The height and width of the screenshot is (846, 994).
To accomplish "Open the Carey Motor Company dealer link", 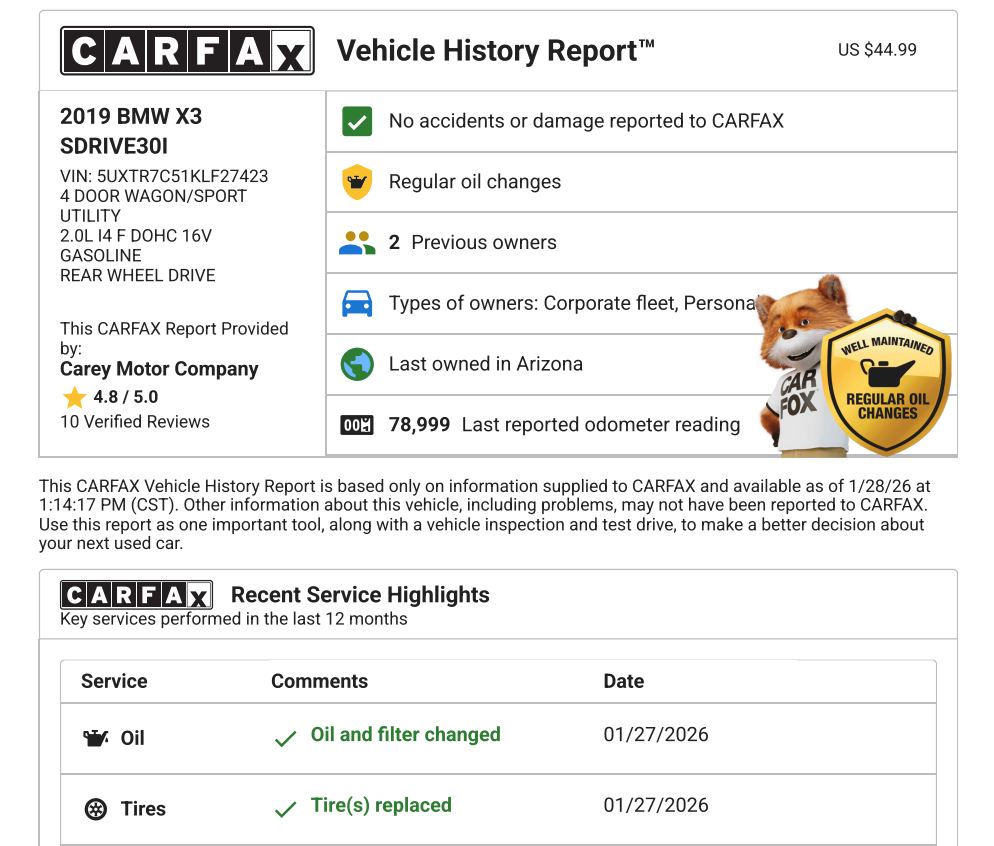I will tap(159, 369).
